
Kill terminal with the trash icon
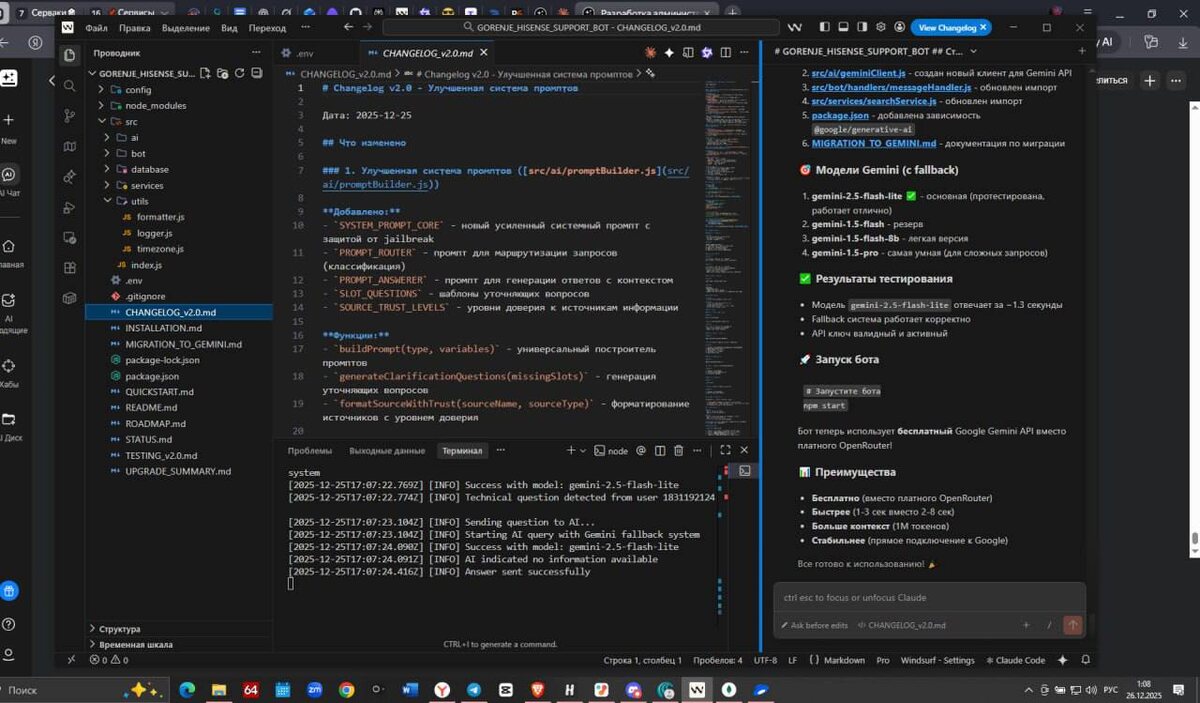point(679,451)
